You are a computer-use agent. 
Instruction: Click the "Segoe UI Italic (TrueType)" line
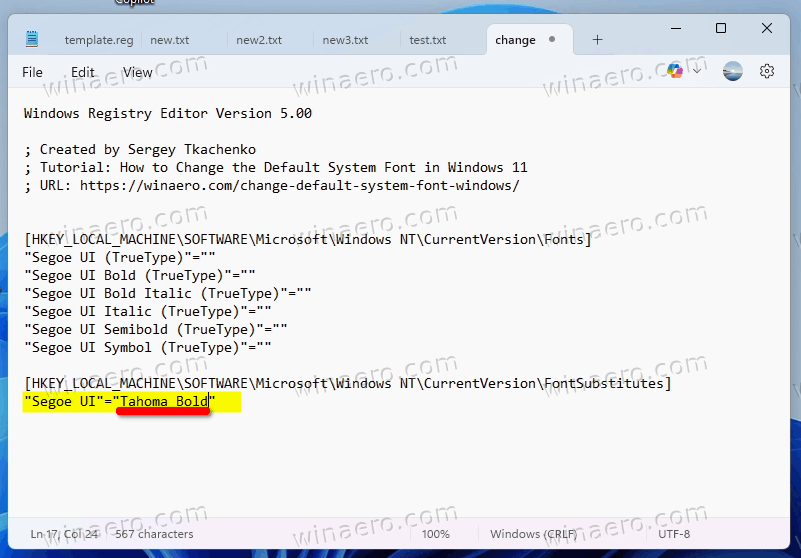(148, 311)
